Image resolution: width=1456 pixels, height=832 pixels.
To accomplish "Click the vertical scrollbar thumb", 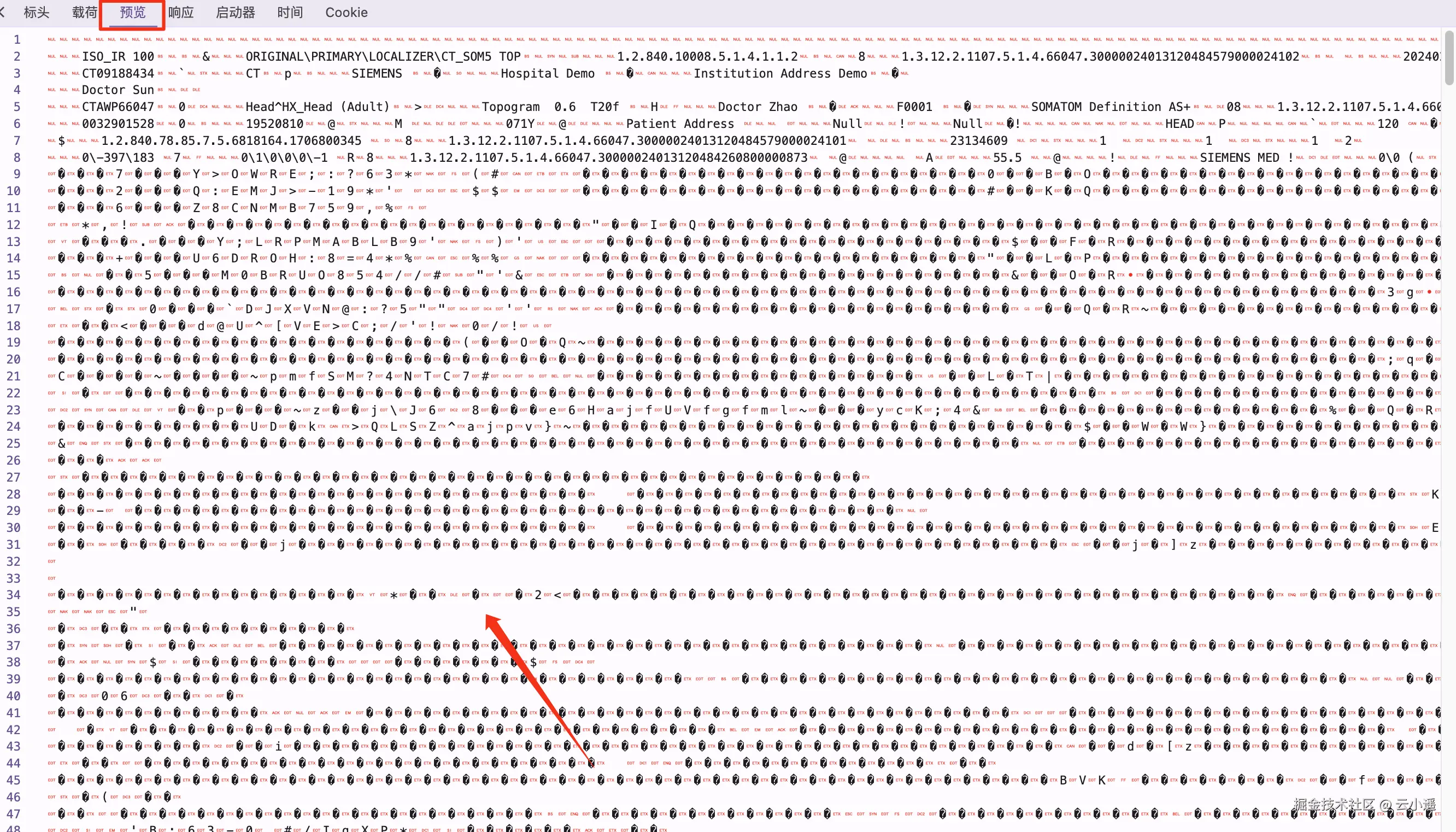I will tap(1449, 57).
